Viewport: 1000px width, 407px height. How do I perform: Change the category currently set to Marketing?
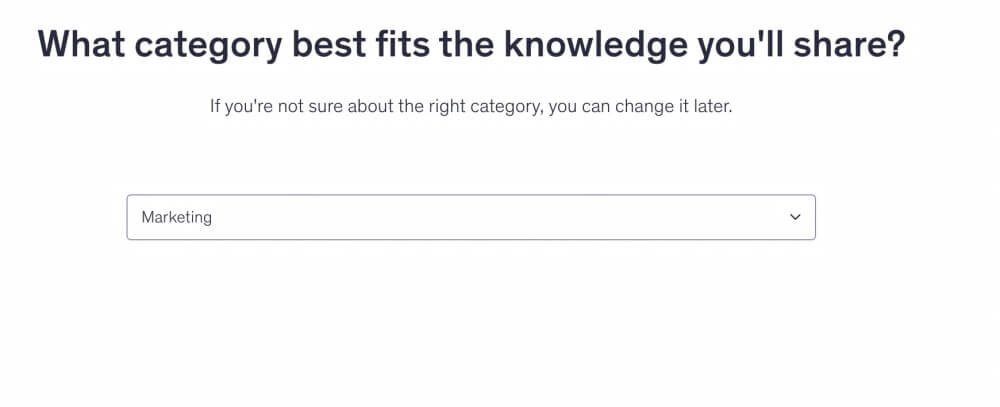coord(470,217)
